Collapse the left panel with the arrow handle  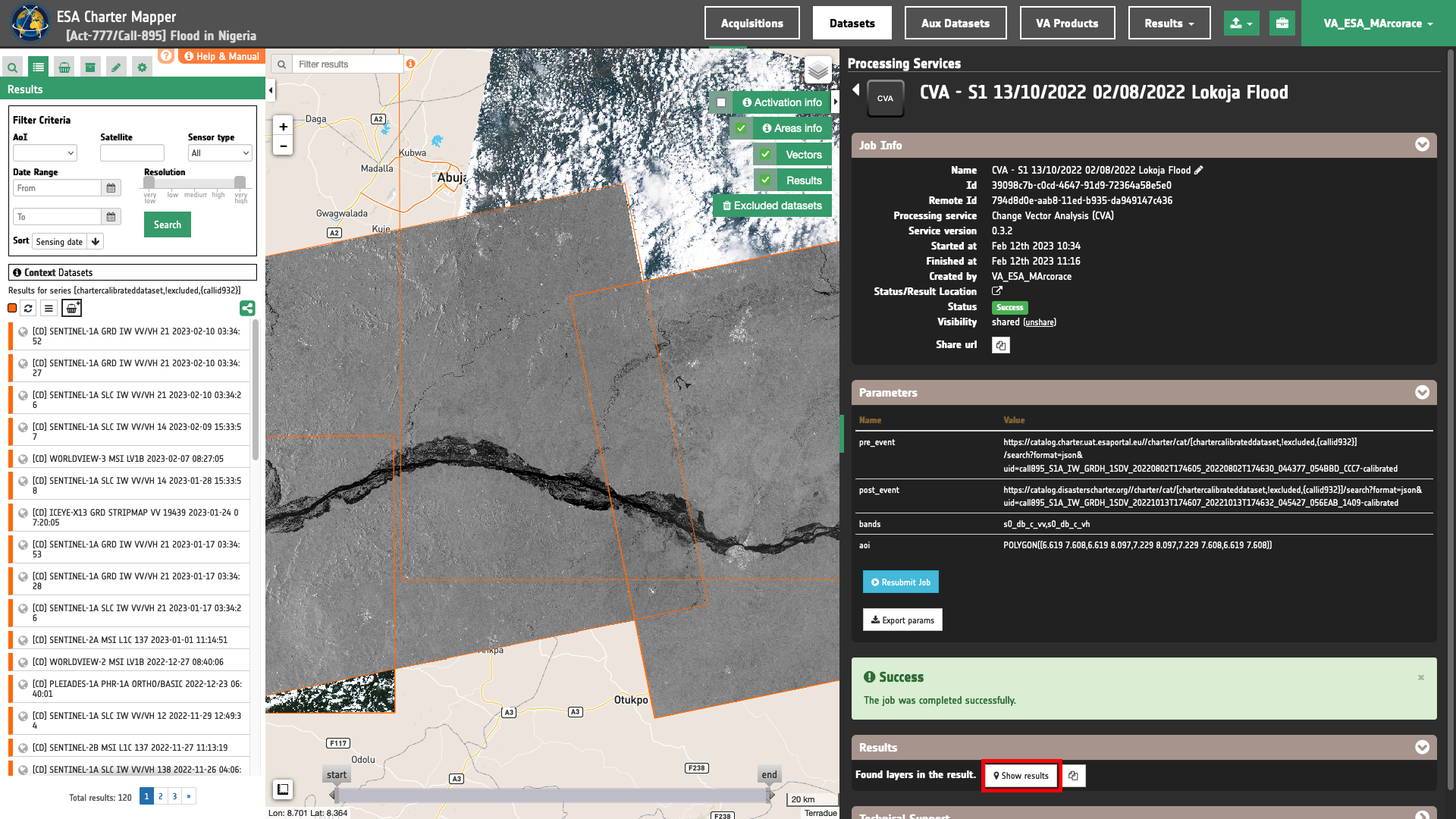(x=271, y=90)
